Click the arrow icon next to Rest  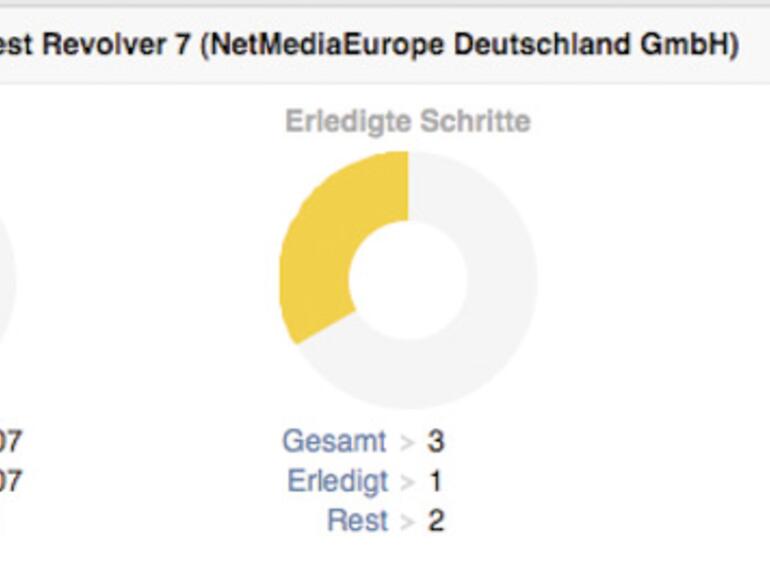406,522
